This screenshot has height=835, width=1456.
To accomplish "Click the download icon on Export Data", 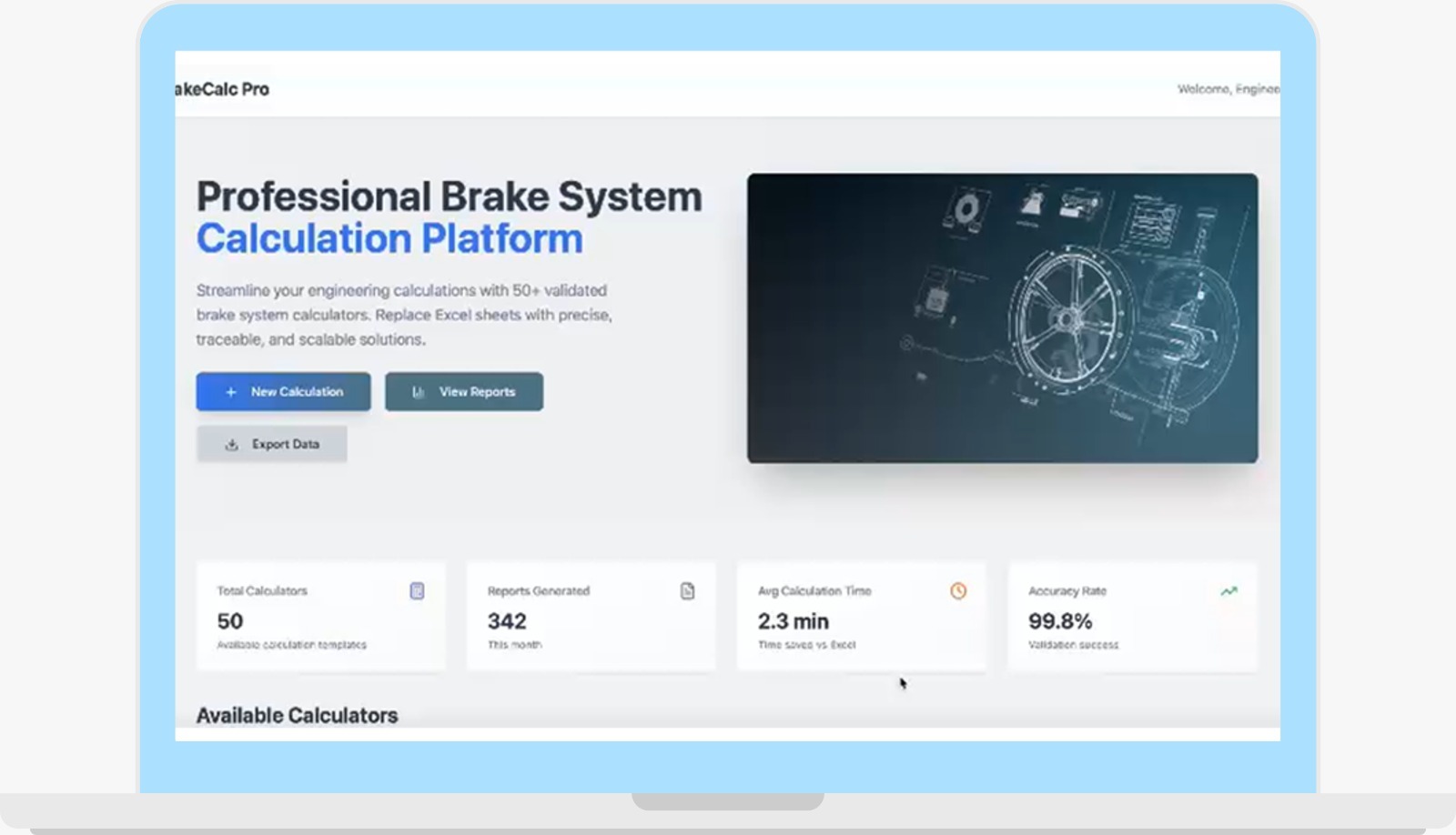I will (232, 445).
